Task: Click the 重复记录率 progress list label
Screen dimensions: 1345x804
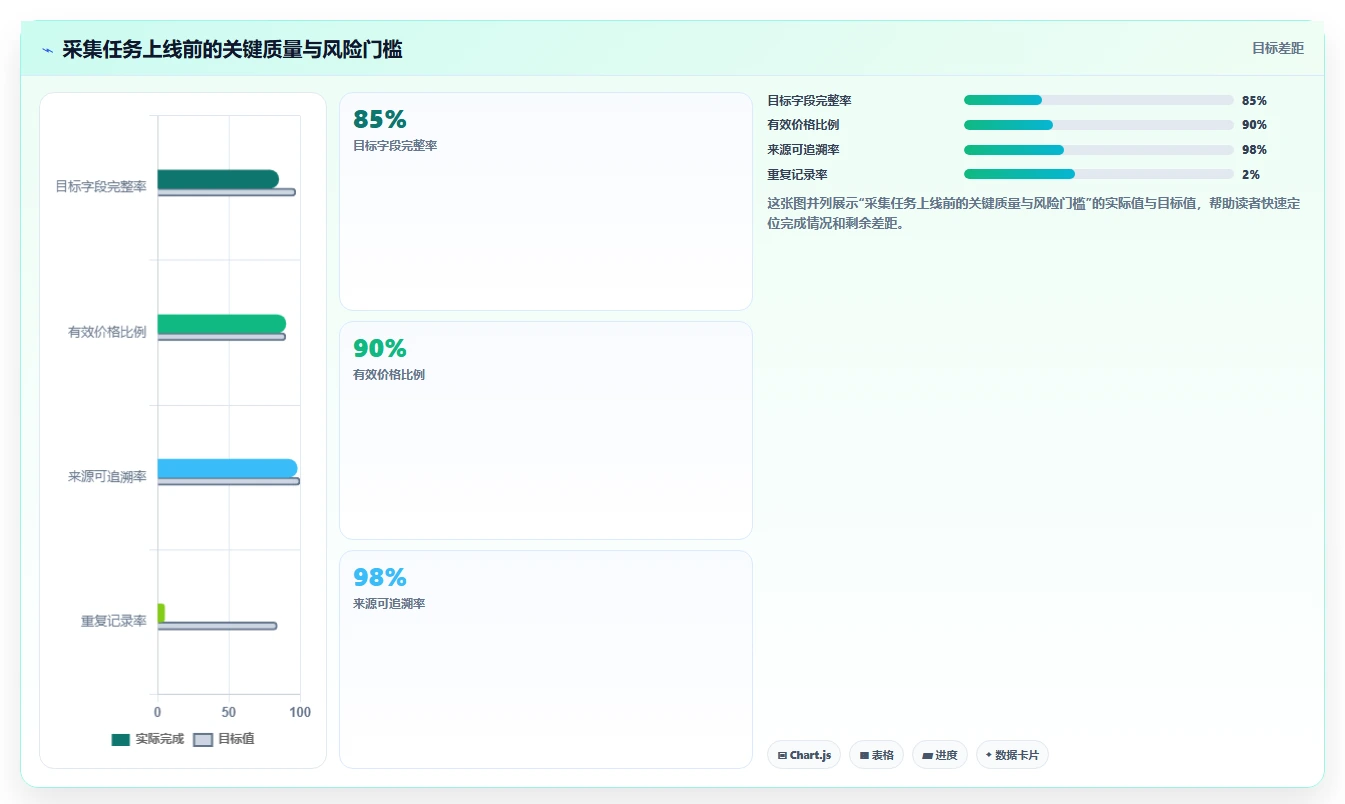Action: (797, 174)
